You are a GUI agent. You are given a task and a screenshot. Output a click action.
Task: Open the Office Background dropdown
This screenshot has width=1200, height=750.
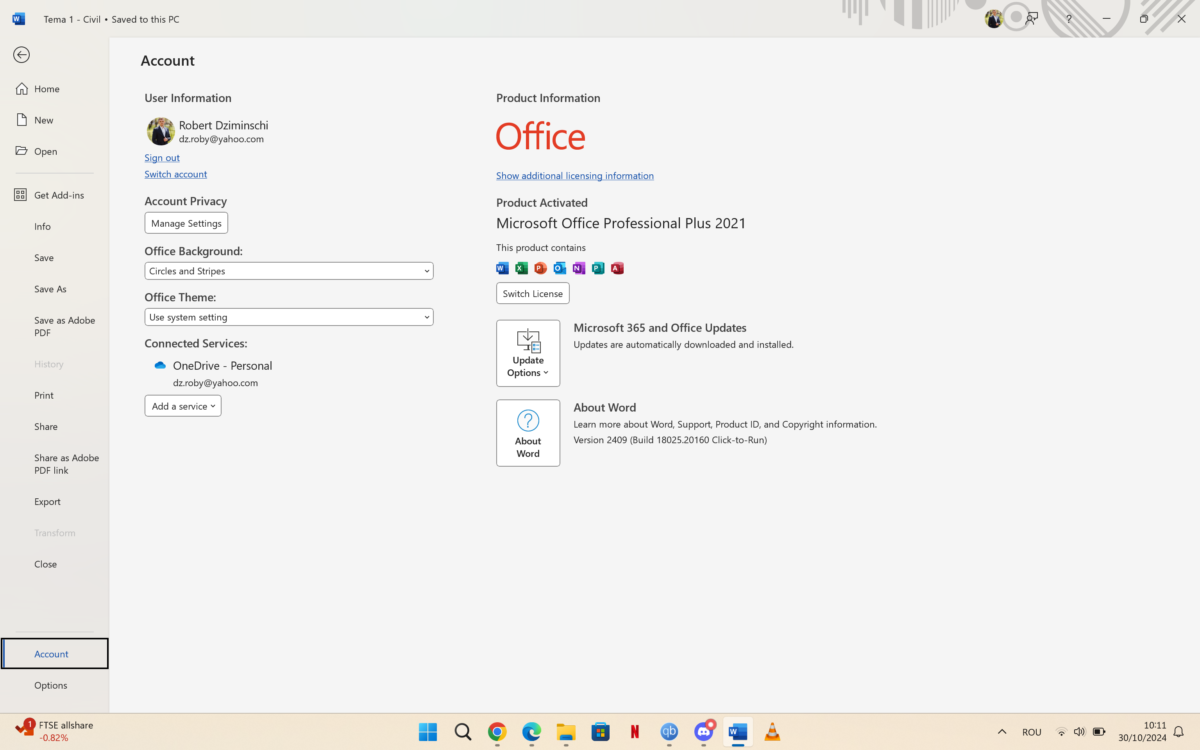coord(289,271)
